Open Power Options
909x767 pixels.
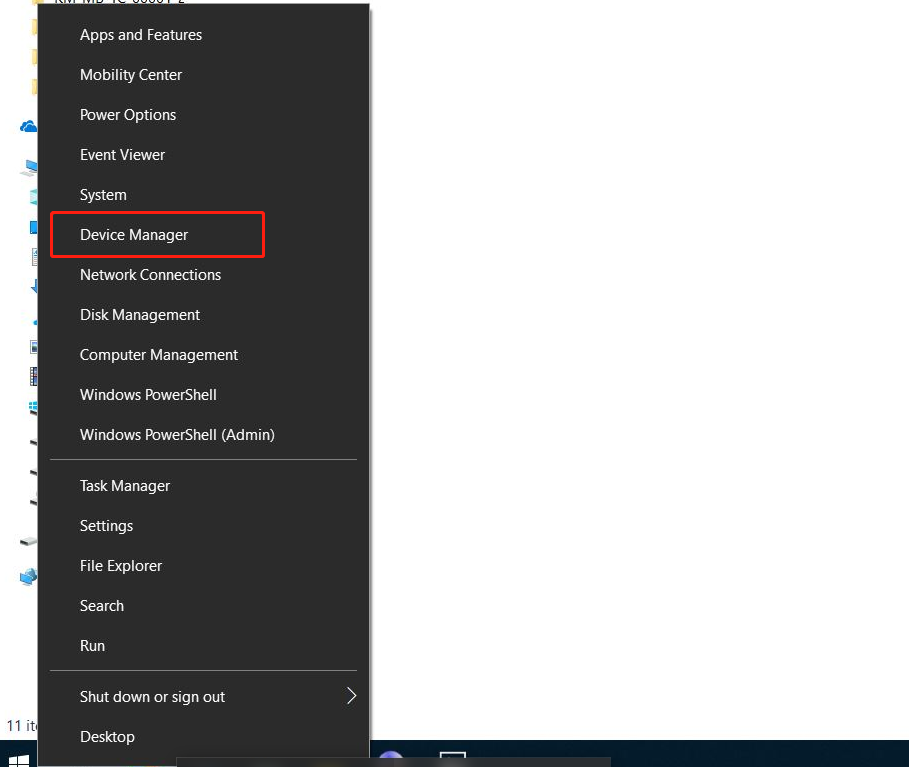tap(128, 115)
